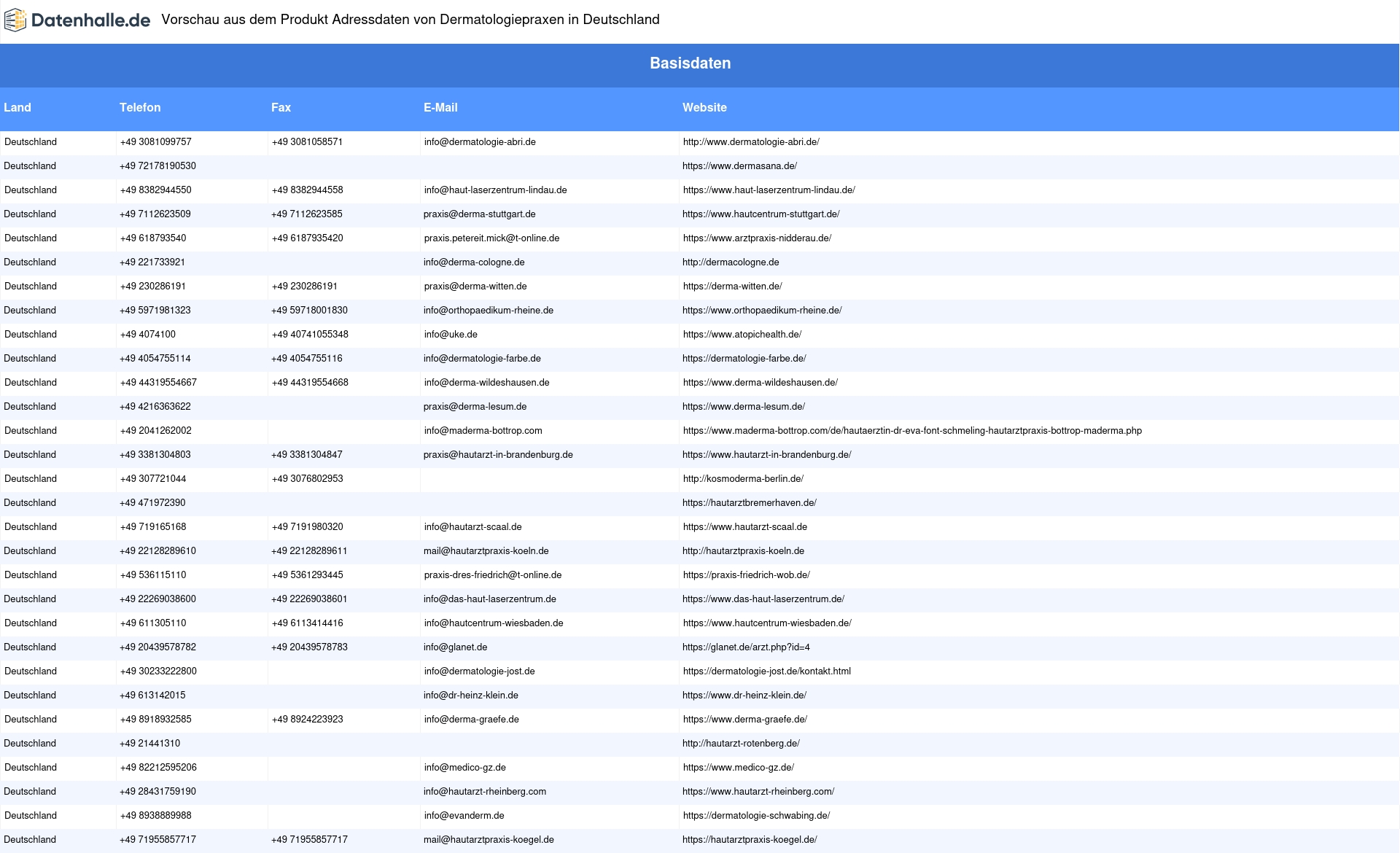Click the Basisdaten section header
This screenshot has width=1400, height=853.
(691, 63)
